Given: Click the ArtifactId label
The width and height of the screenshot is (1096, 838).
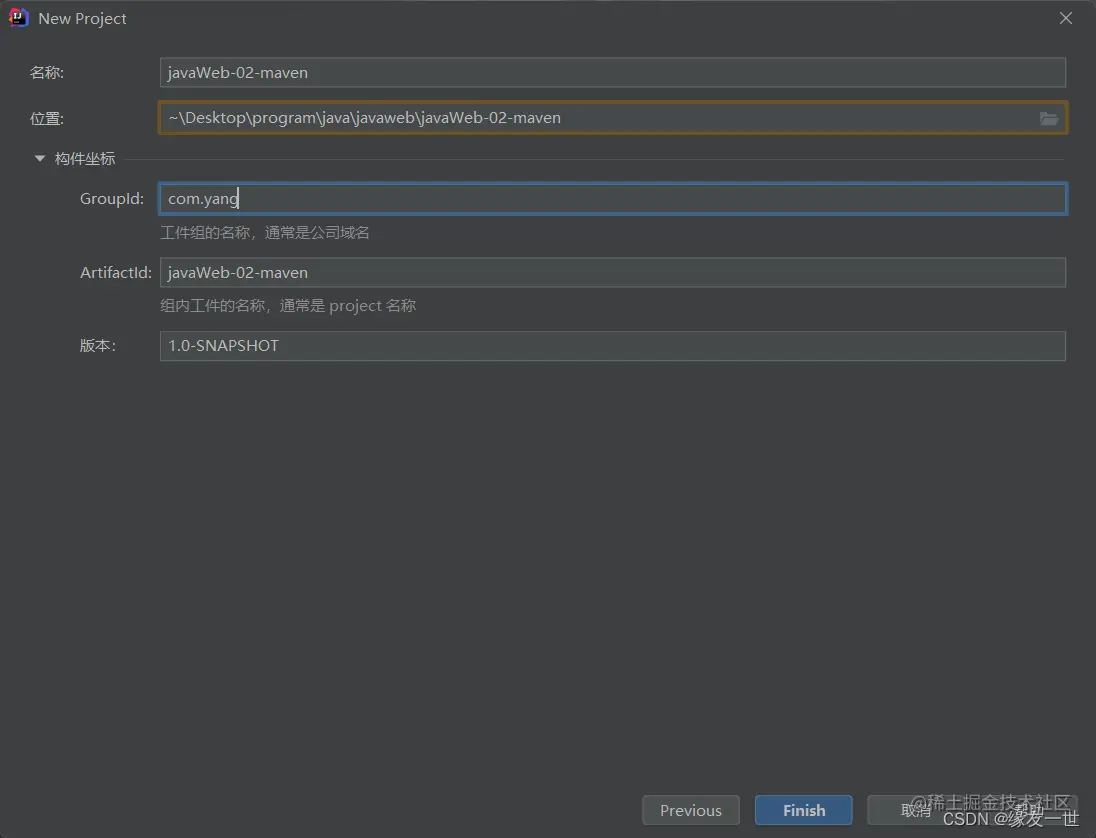Looking at the screenshot, I should (x=116, y=273).
